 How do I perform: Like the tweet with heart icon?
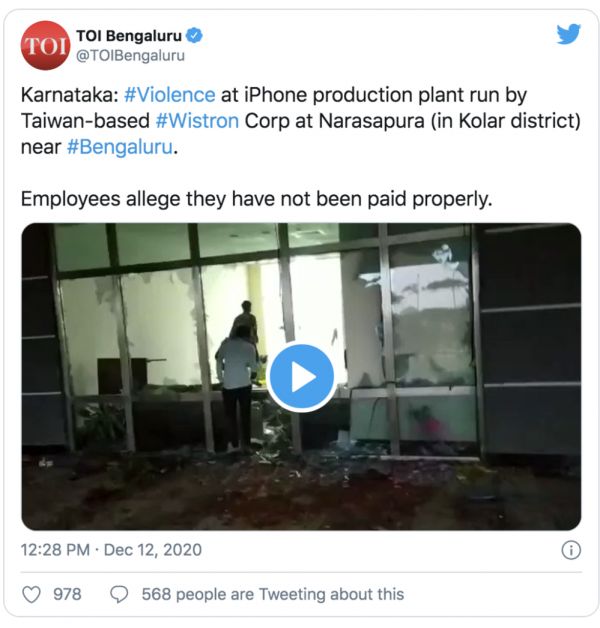pyautogui.click(x=31, y=595)
